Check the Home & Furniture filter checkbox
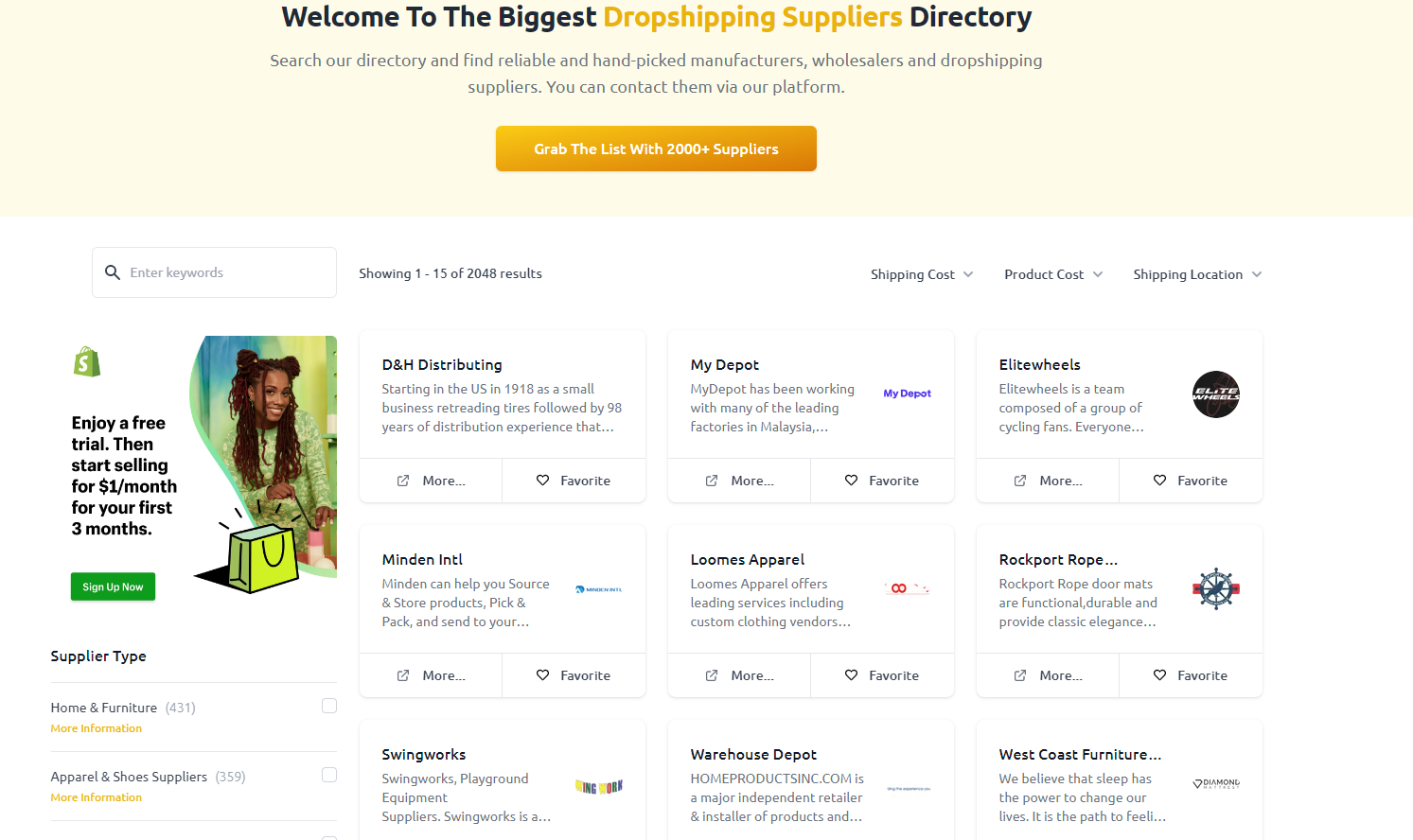This screenshot has height=840, width=1413. [x=329, y=706]
